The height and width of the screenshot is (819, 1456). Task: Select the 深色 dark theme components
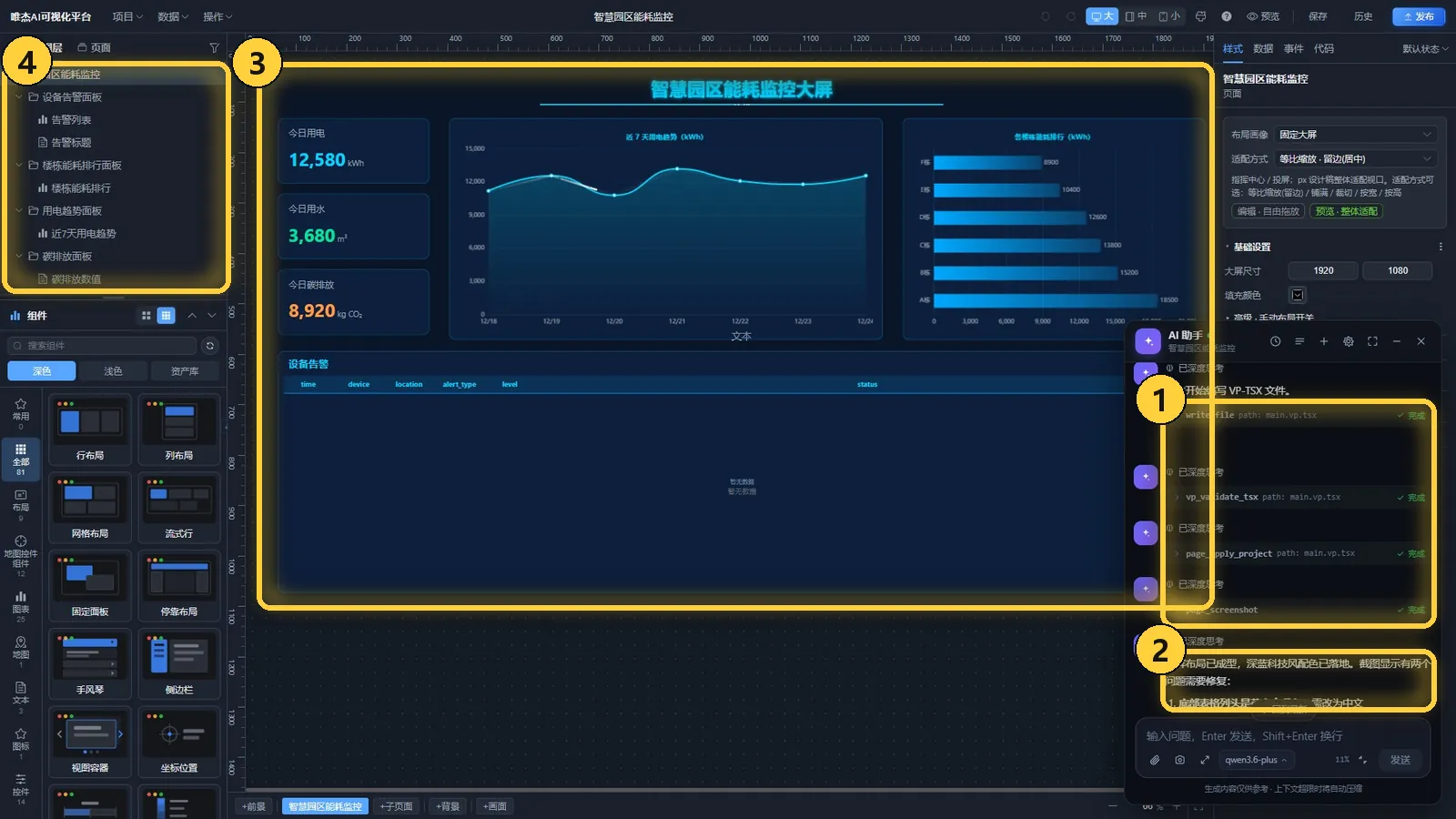tap(42, 371)
